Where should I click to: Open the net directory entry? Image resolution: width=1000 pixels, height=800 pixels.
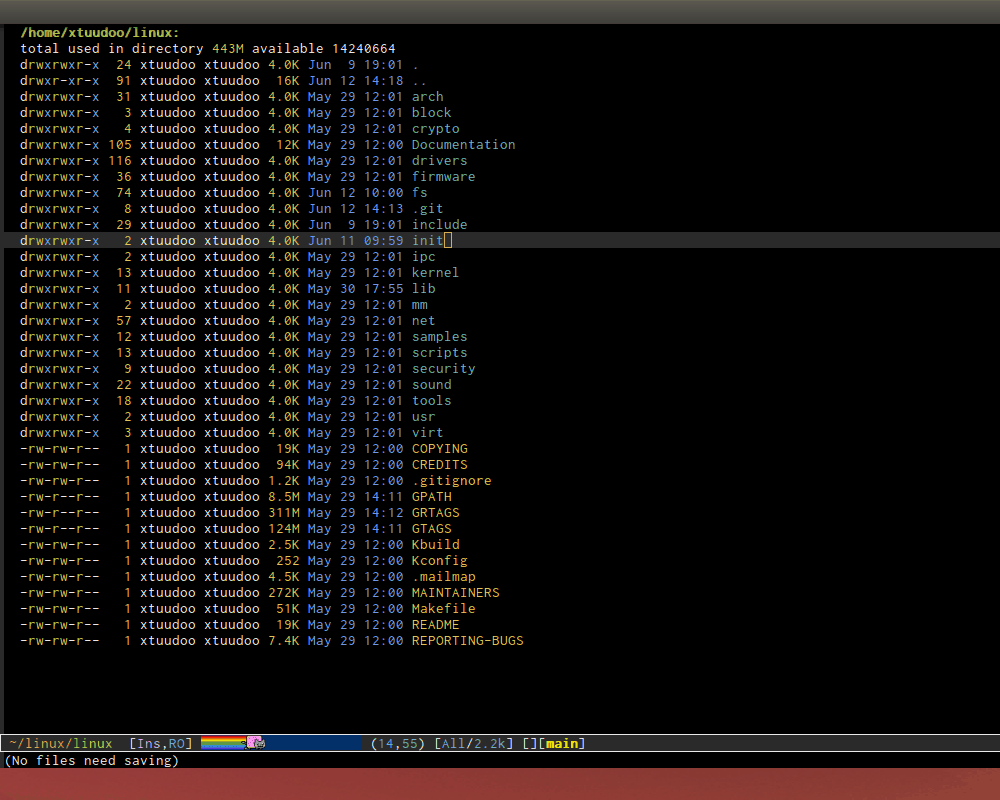423,321
